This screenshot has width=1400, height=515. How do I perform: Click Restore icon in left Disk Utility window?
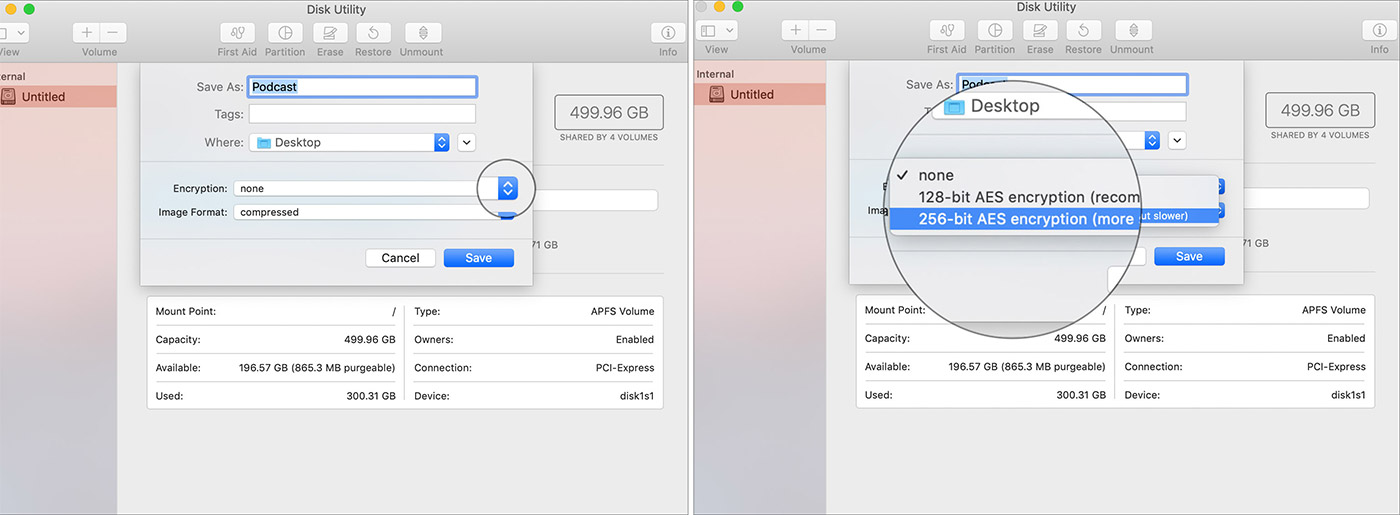374,32
